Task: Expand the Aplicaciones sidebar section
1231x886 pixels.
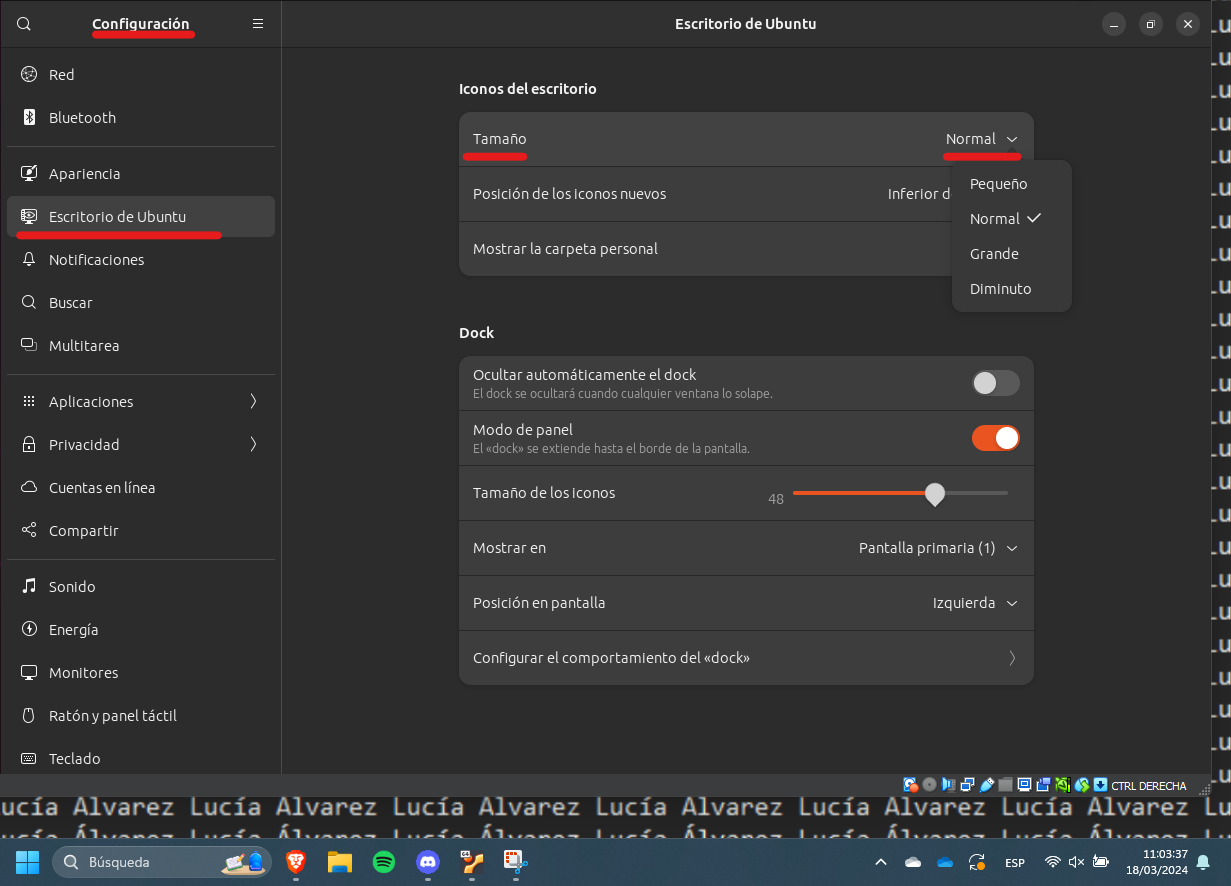Action: click(140, 401)
